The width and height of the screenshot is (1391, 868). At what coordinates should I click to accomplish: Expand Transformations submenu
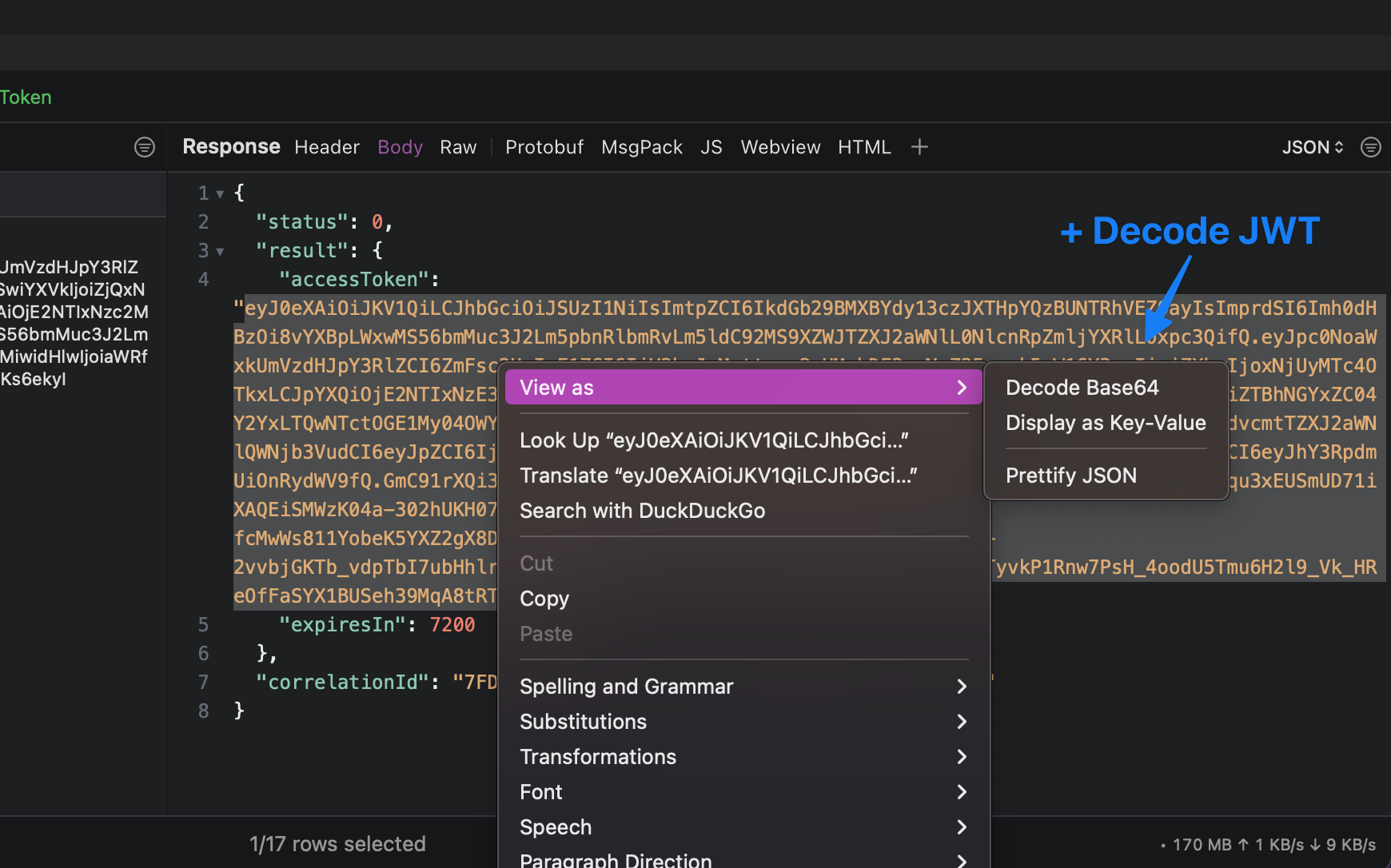(x=743, y=757)
